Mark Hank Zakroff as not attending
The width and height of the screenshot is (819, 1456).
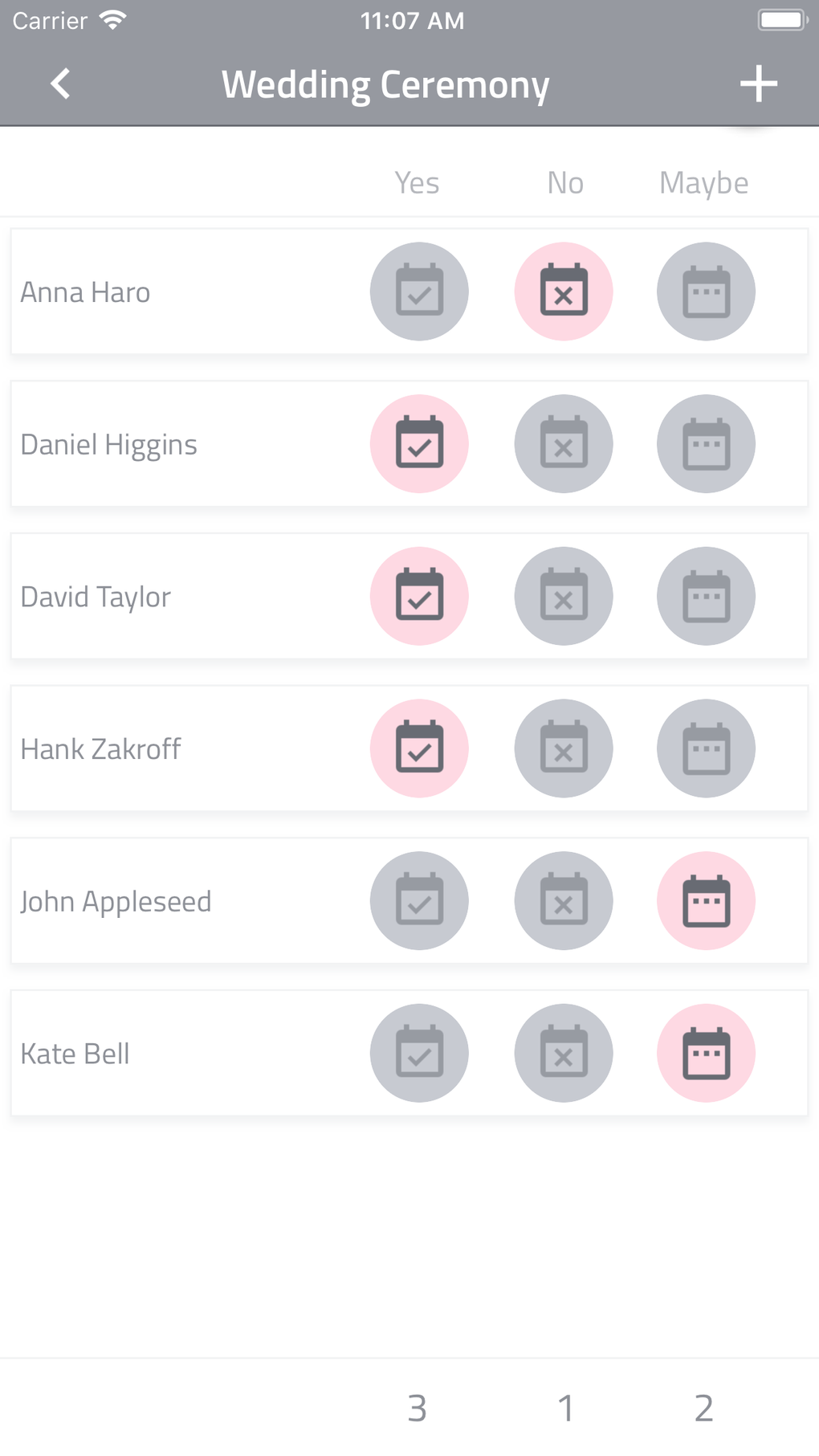pyautogui.click(x=564, y=748)
